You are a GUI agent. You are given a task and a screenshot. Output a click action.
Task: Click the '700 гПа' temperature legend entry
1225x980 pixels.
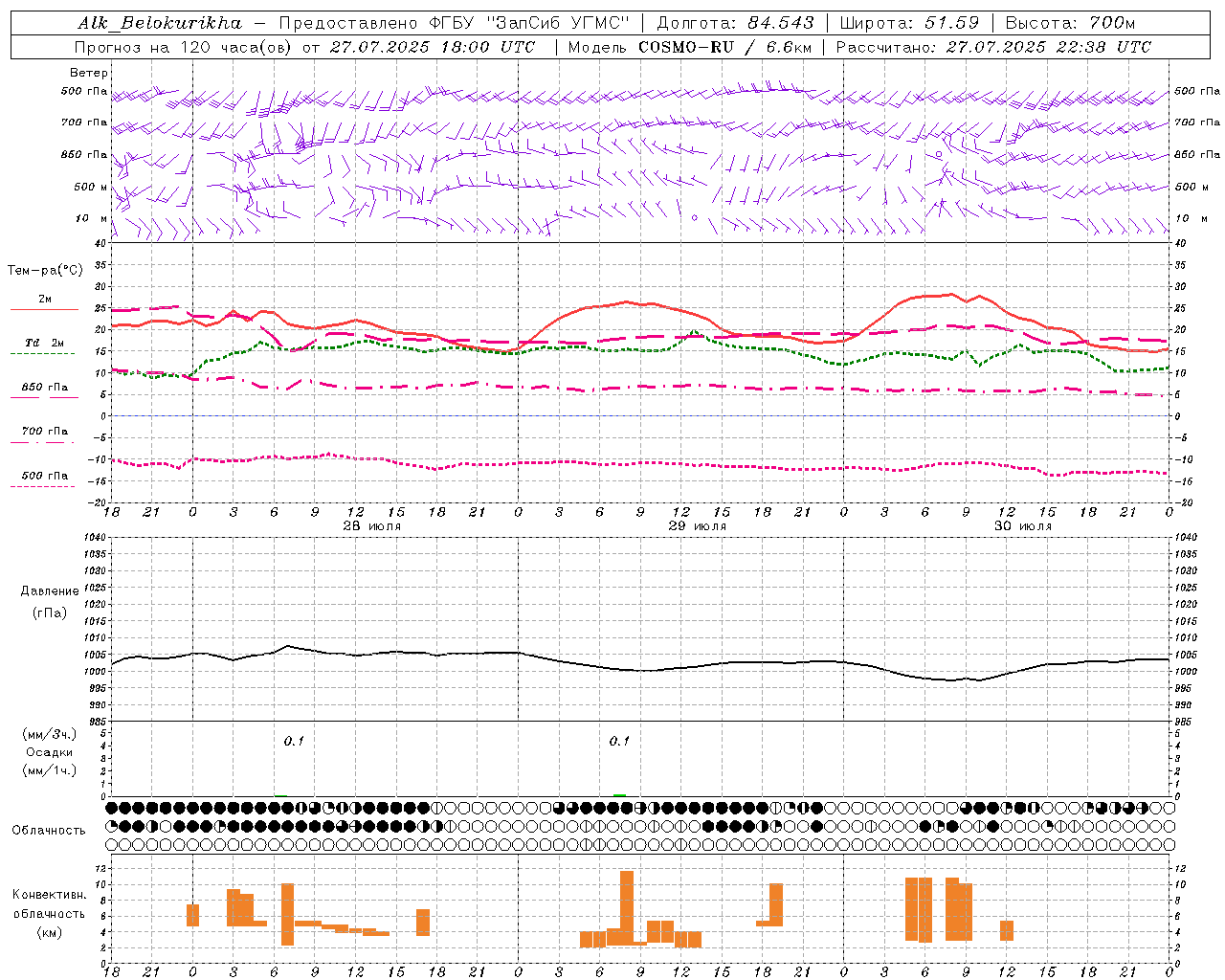click(x=45, y=432)
